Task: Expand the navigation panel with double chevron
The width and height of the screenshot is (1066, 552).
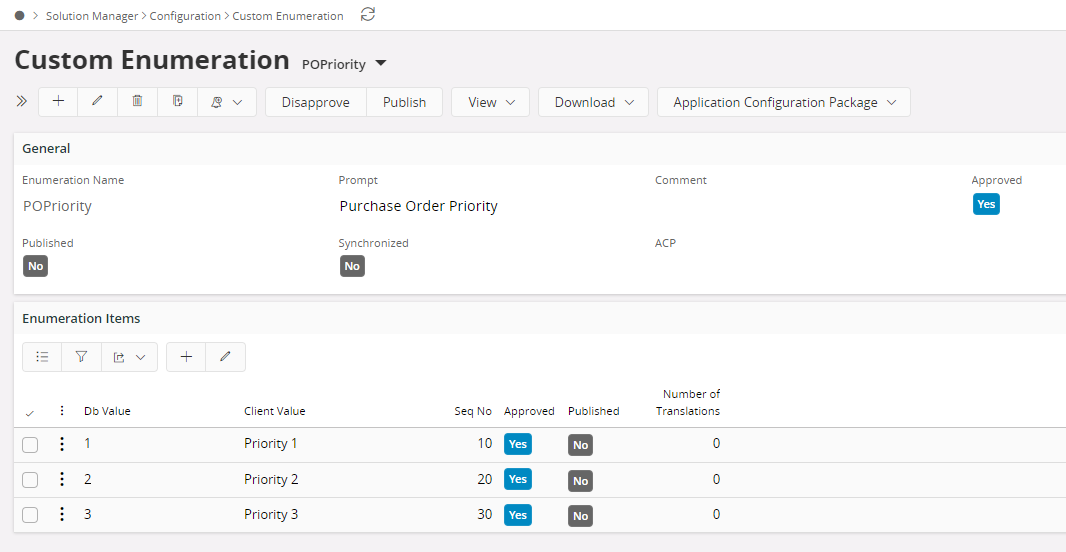Action: point(22,102)
